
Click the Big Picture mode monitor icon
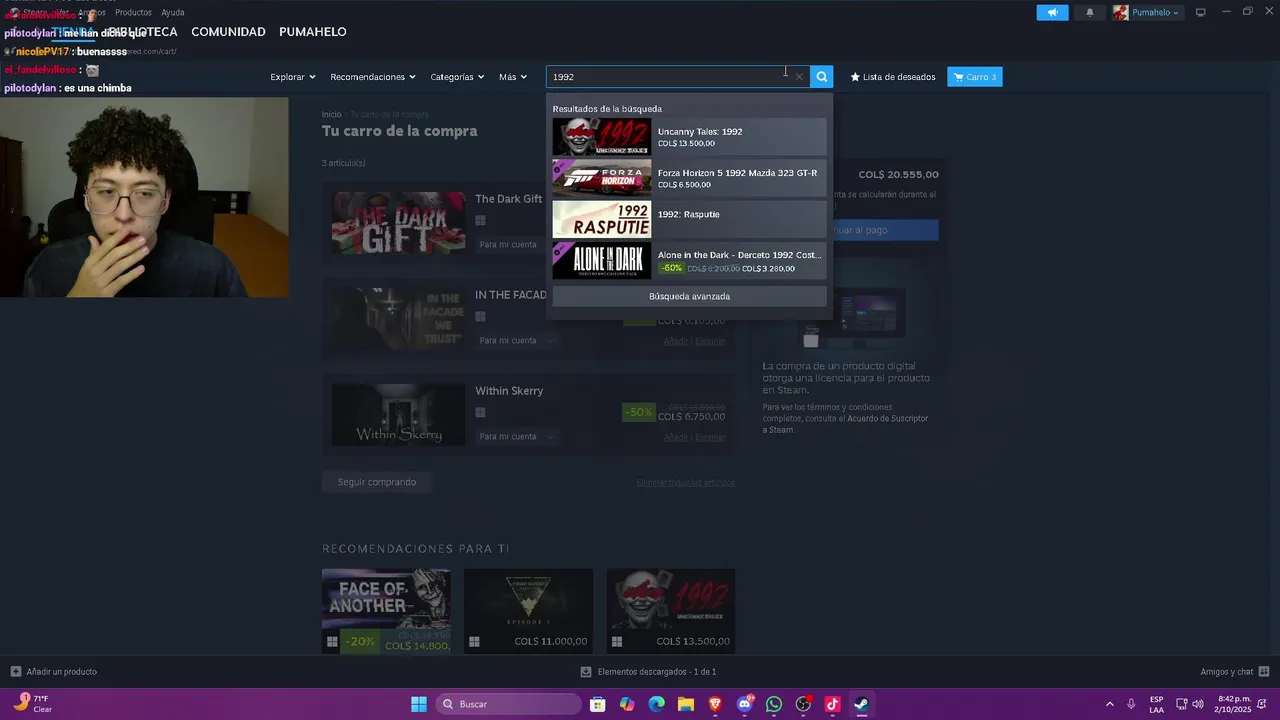(x=1200, y=12)
